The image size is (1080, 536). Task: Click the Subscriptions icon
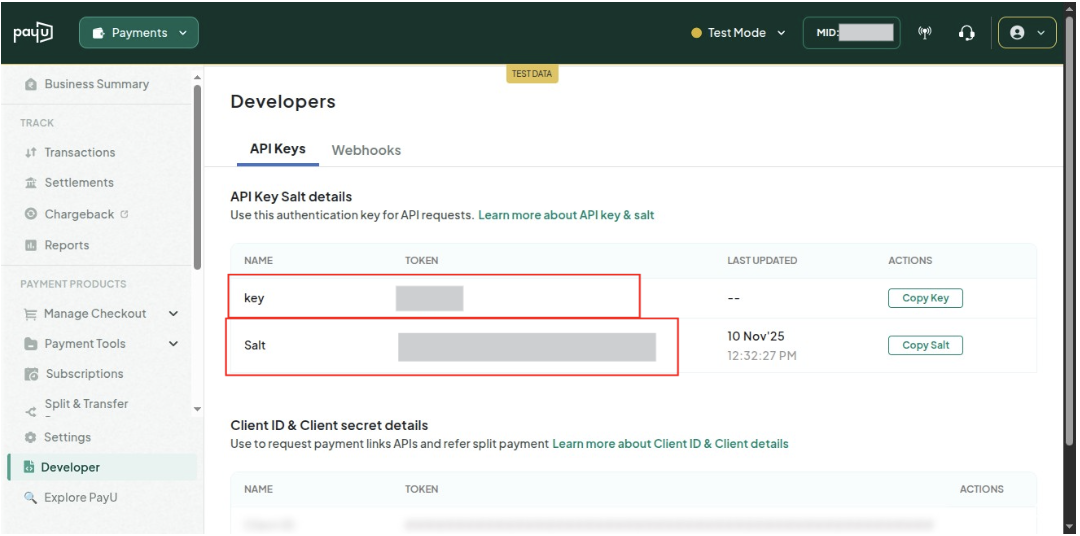(x=31, y=374)
